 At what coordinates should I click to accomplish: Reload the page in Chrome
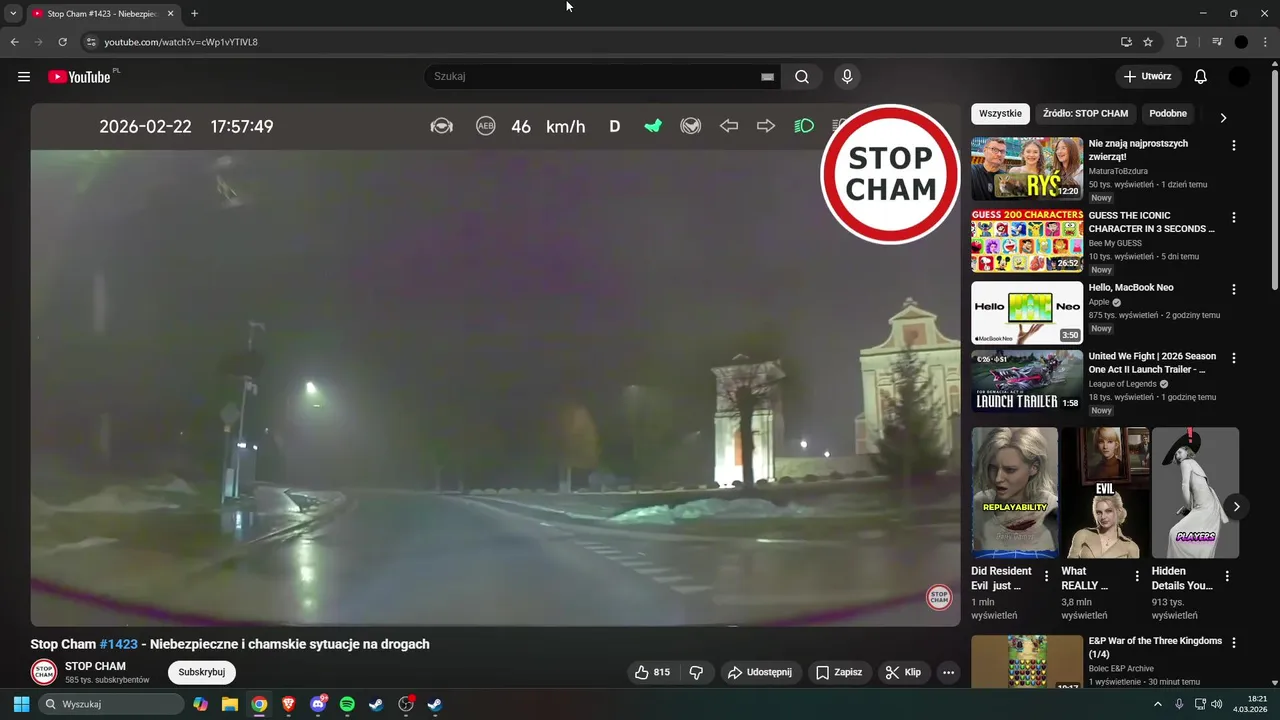[x=62, y=42]
